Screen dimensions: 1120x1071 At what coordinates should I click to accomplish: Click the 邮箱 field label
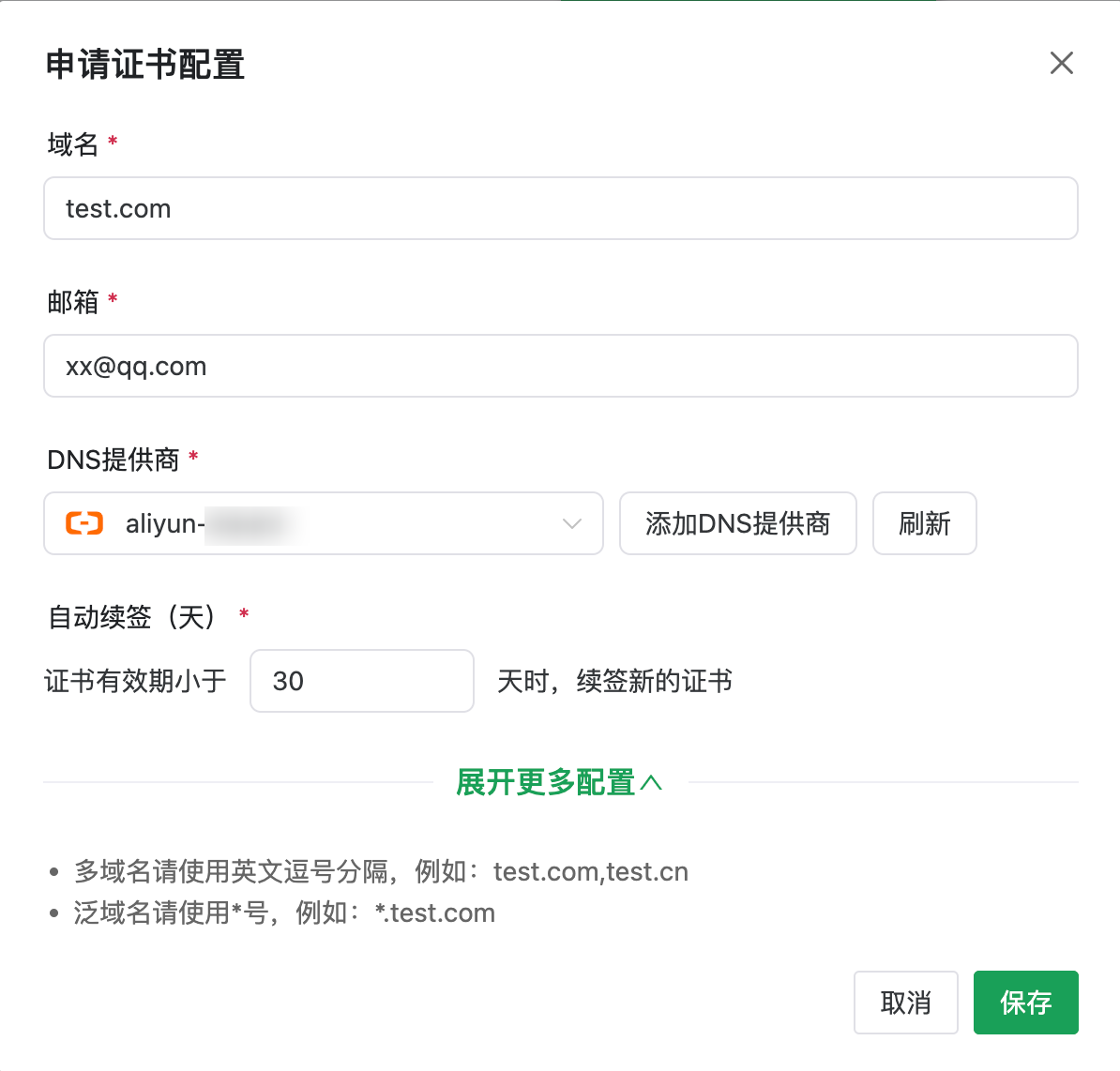point(73,302)
